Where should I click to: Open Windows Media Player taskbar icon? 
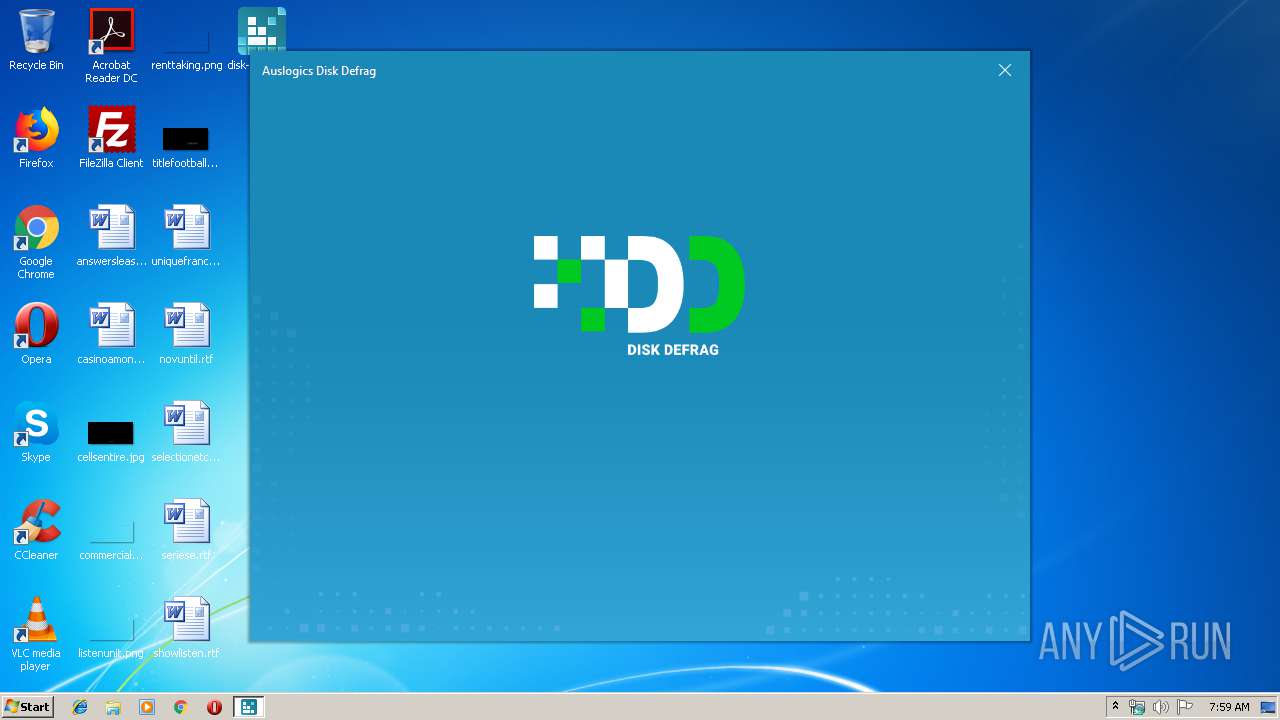point(147,707)
